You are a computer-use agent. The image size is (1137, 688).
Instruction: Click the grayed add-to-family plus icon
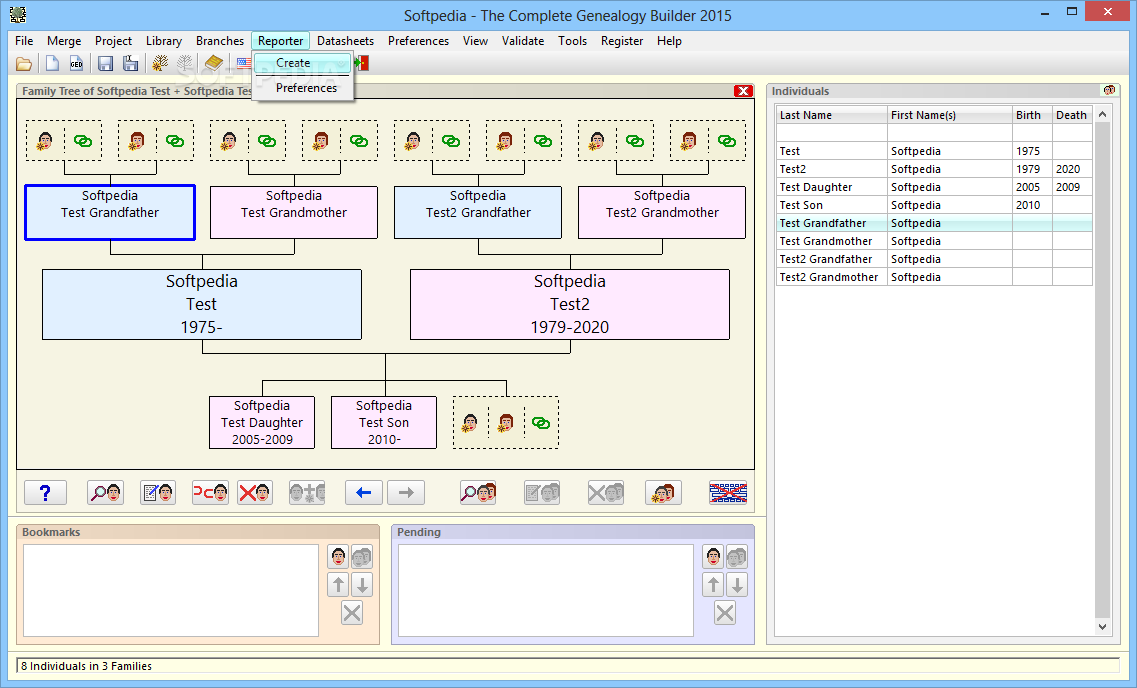[x=307, y=493]
